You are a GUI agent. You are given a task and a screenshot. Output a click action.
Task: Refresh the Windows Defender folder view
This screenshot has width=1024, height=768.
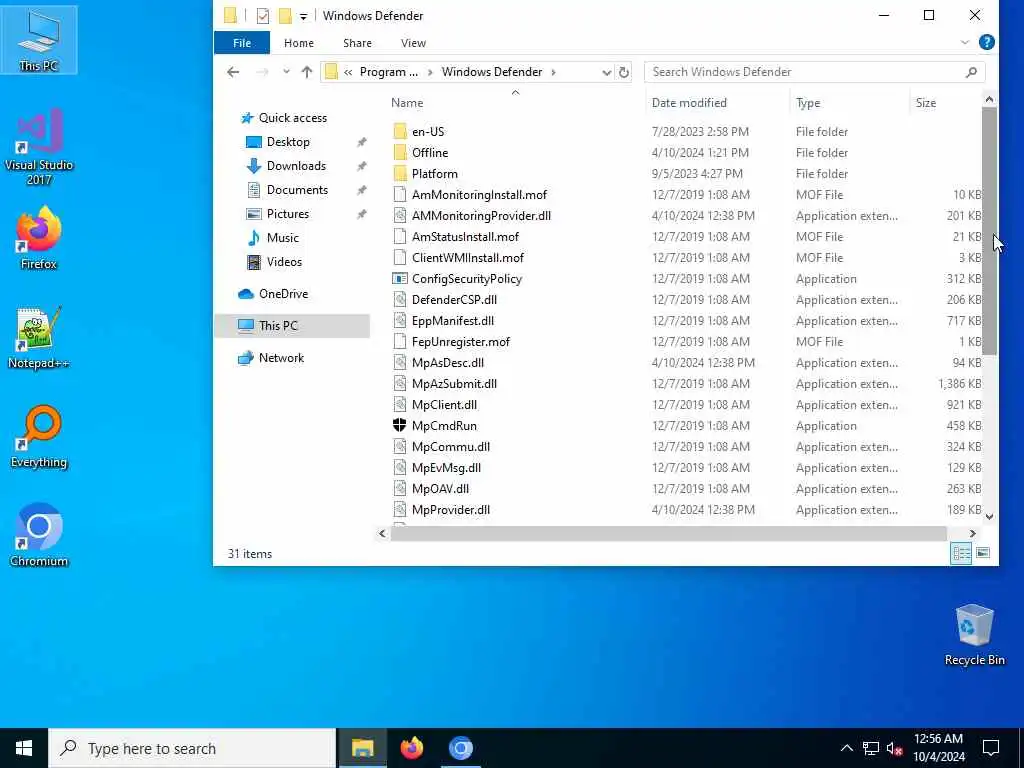(x=624, y=72)
